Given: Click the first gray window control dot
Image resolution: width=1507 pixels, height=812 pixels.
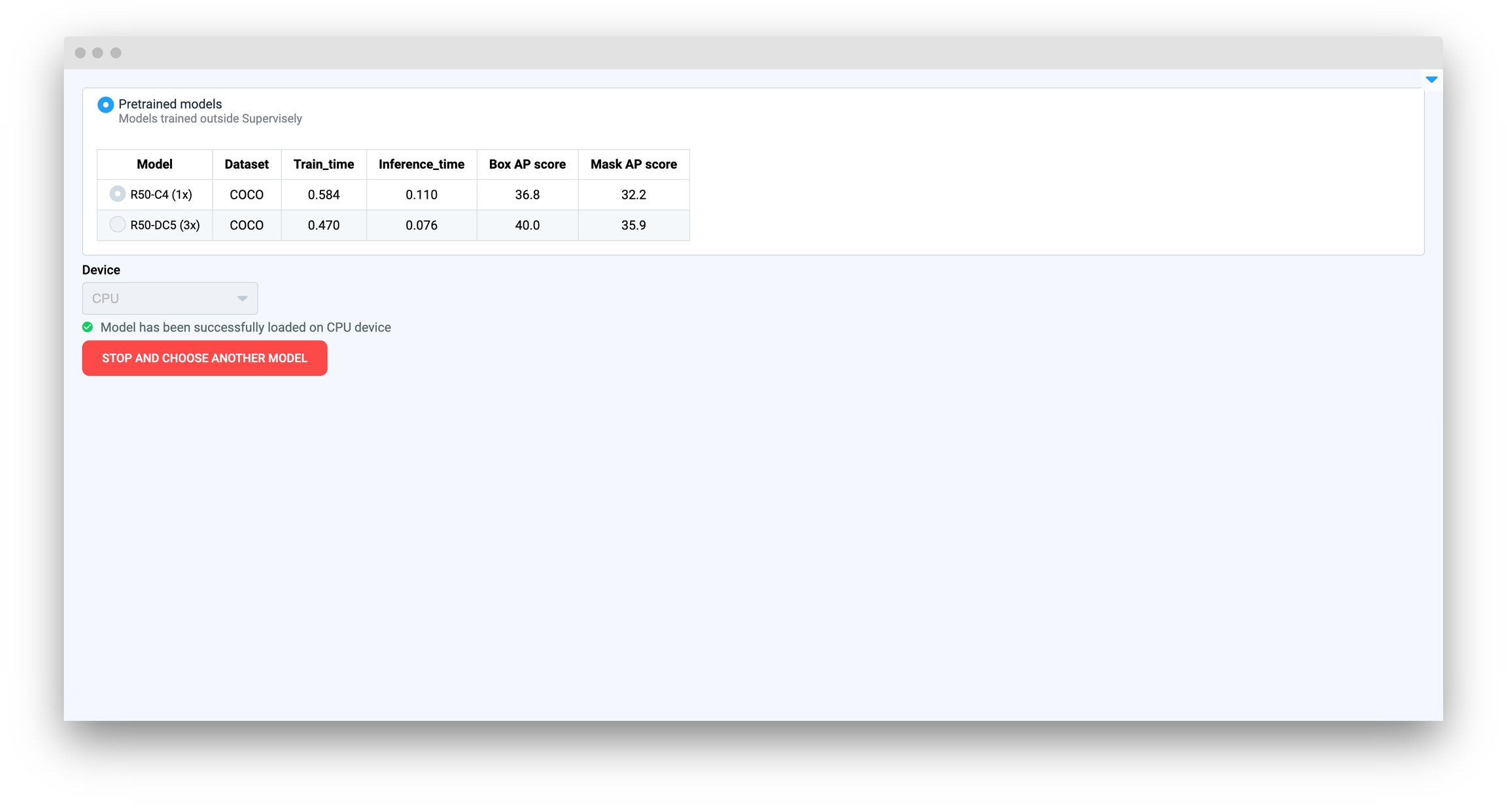Looking at the screenshot, I should click(80, 53).
